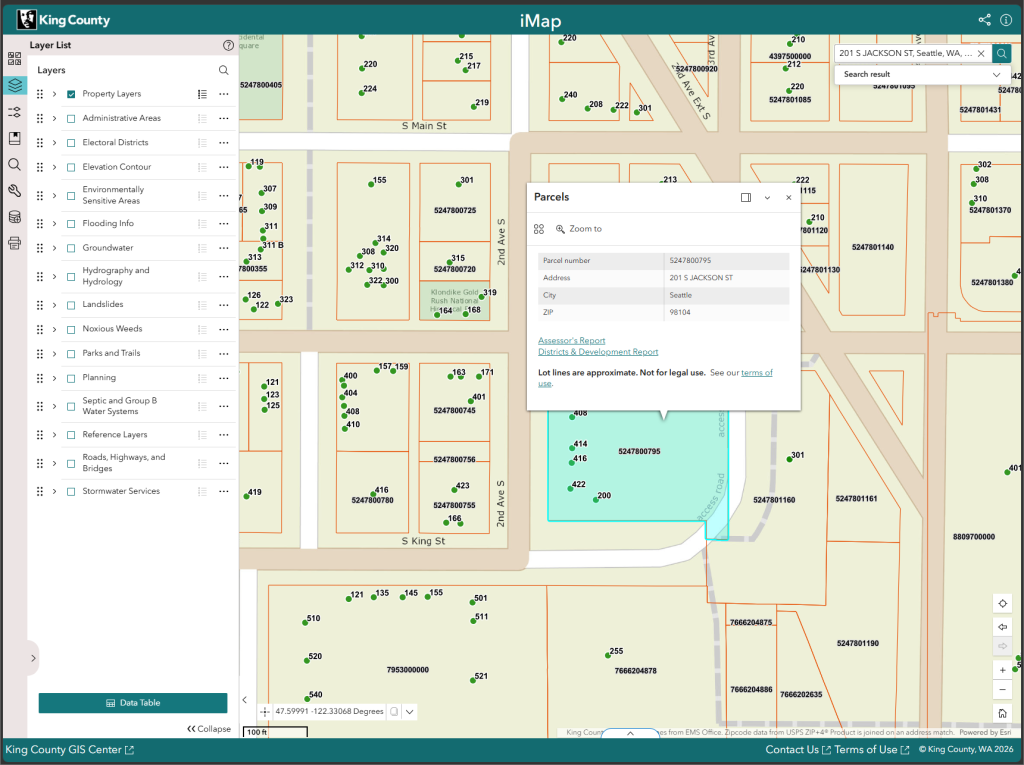Enable the Administrative Areas layer

click(71, 118)
